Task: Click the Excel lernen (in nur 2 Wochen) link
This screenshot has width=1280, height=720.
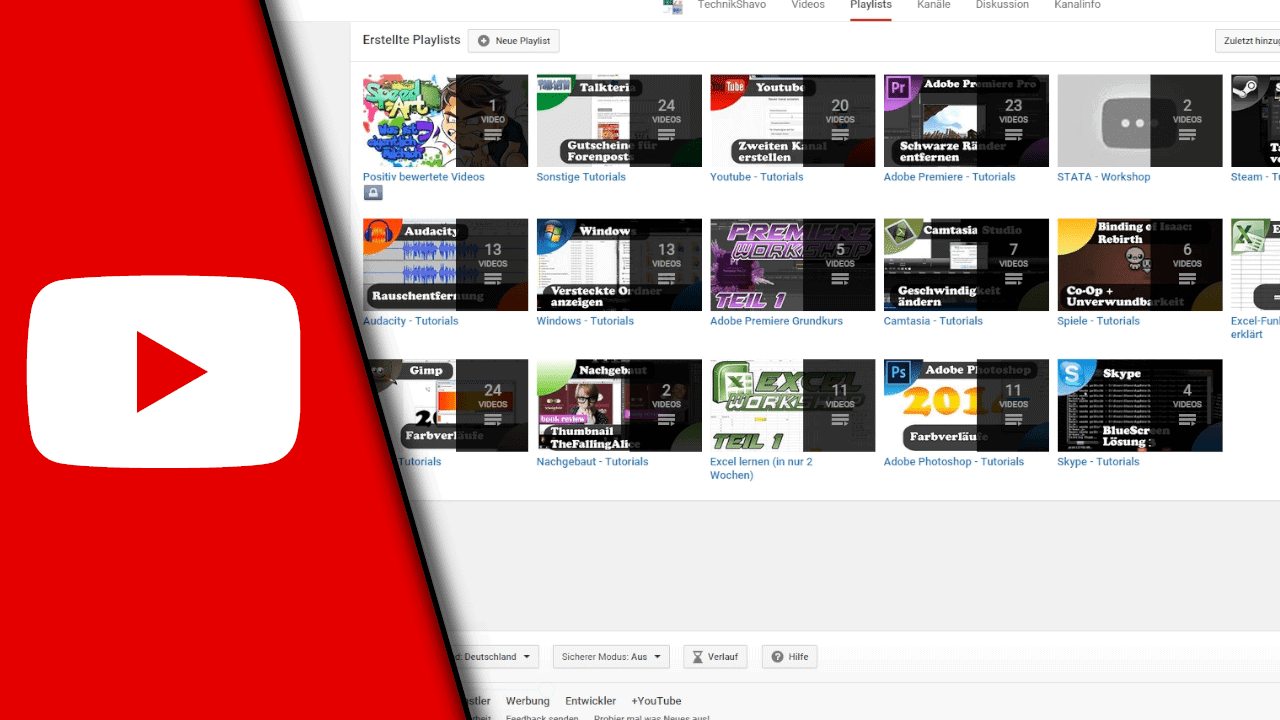Action: [761, 468]
